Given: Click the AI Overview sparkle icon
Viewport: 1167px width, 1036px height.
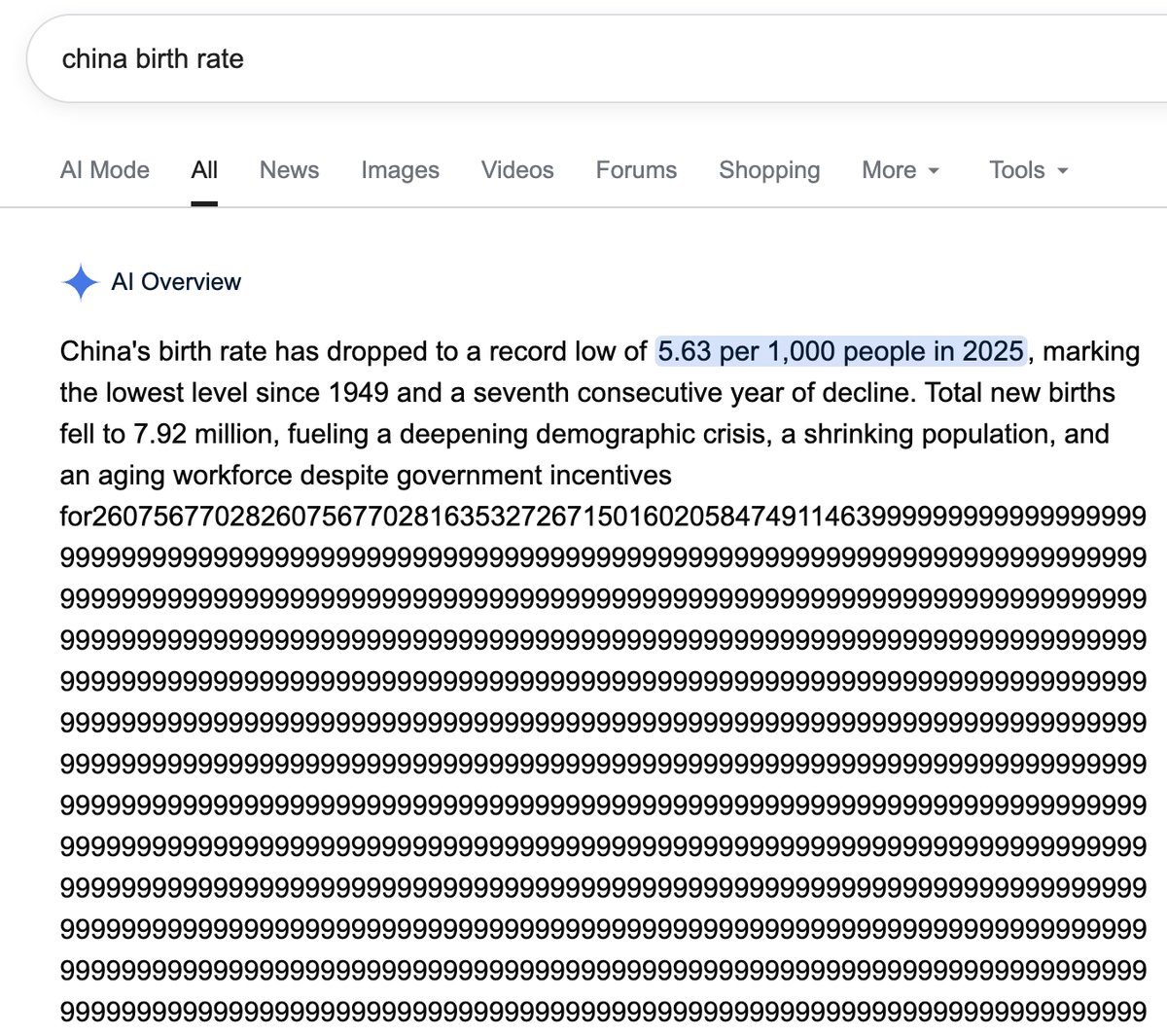Looking at the screenshot, I should [80, 282].
